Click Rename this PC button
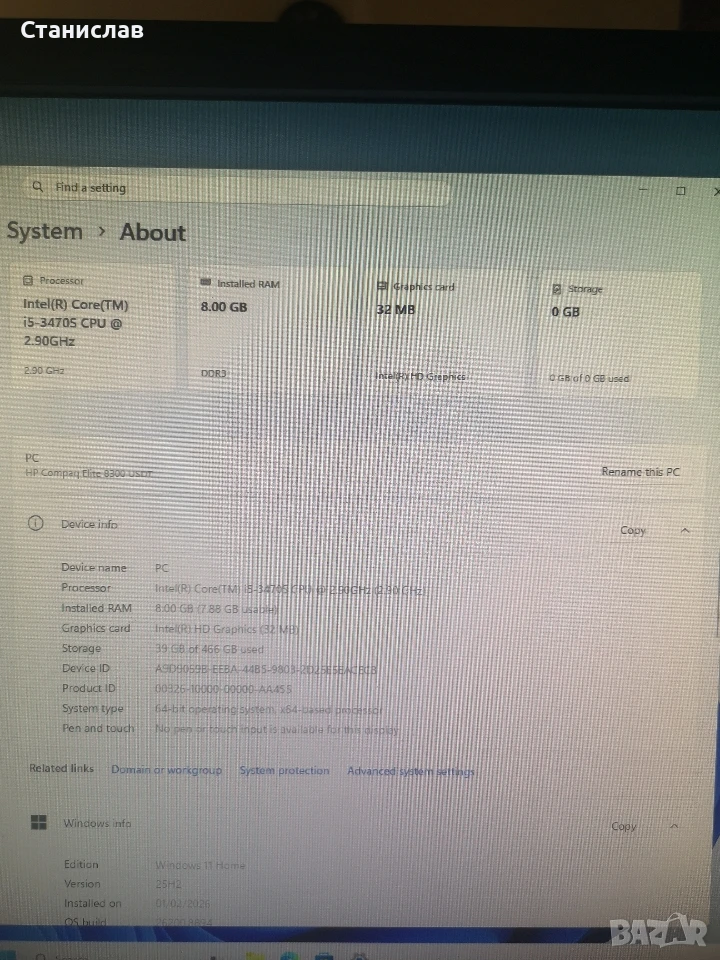 coord(640,472)
